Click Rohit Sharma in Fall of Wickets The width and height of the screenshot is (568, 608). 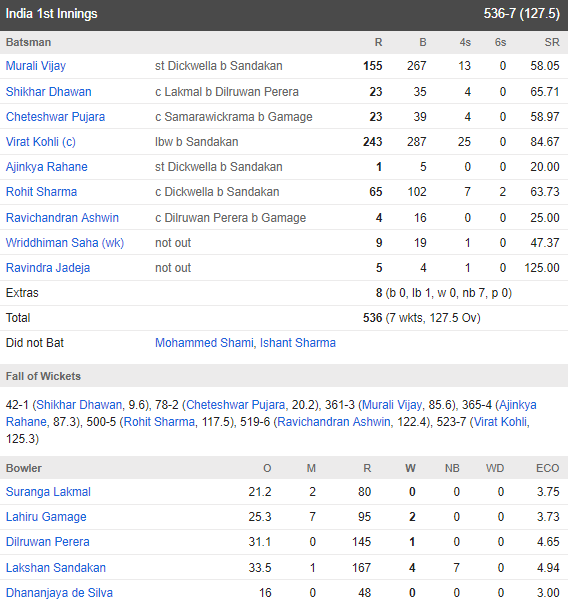point(159,422)
